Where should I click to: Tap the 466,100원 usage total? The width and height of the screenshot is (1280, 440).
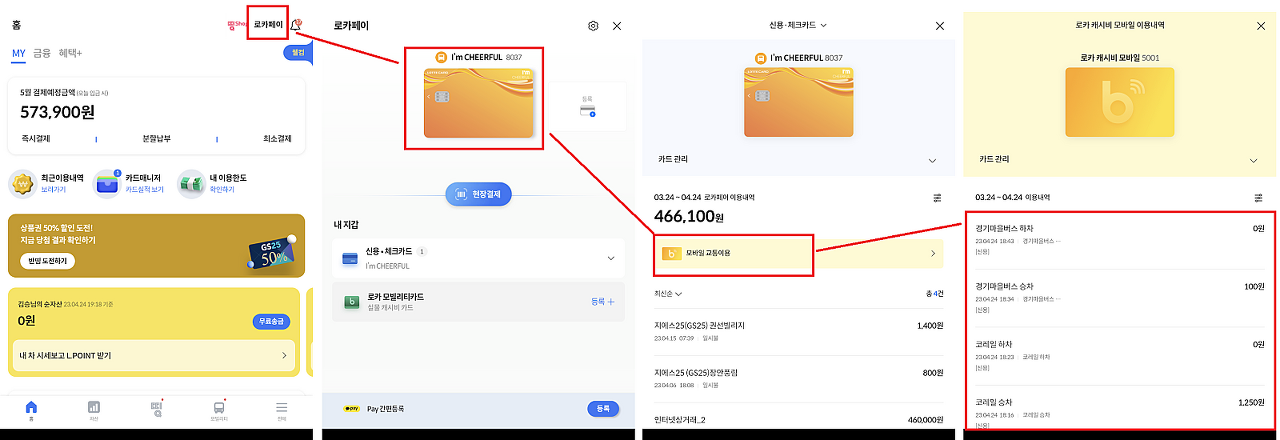point(689,216)
